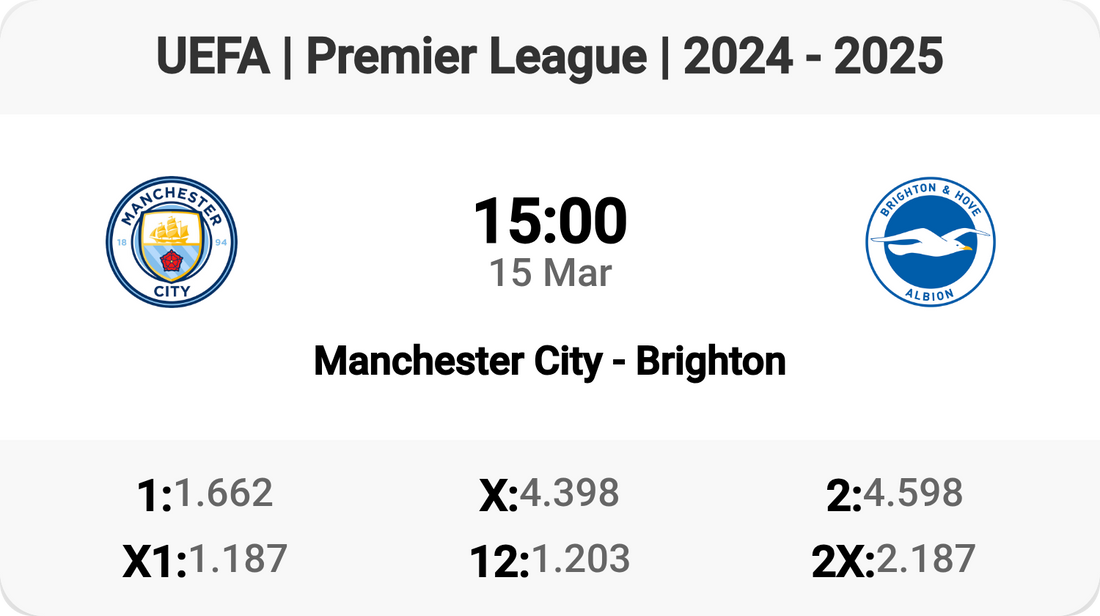Open the Premier League header link
1100x616 pixels.
click(476, 57)
